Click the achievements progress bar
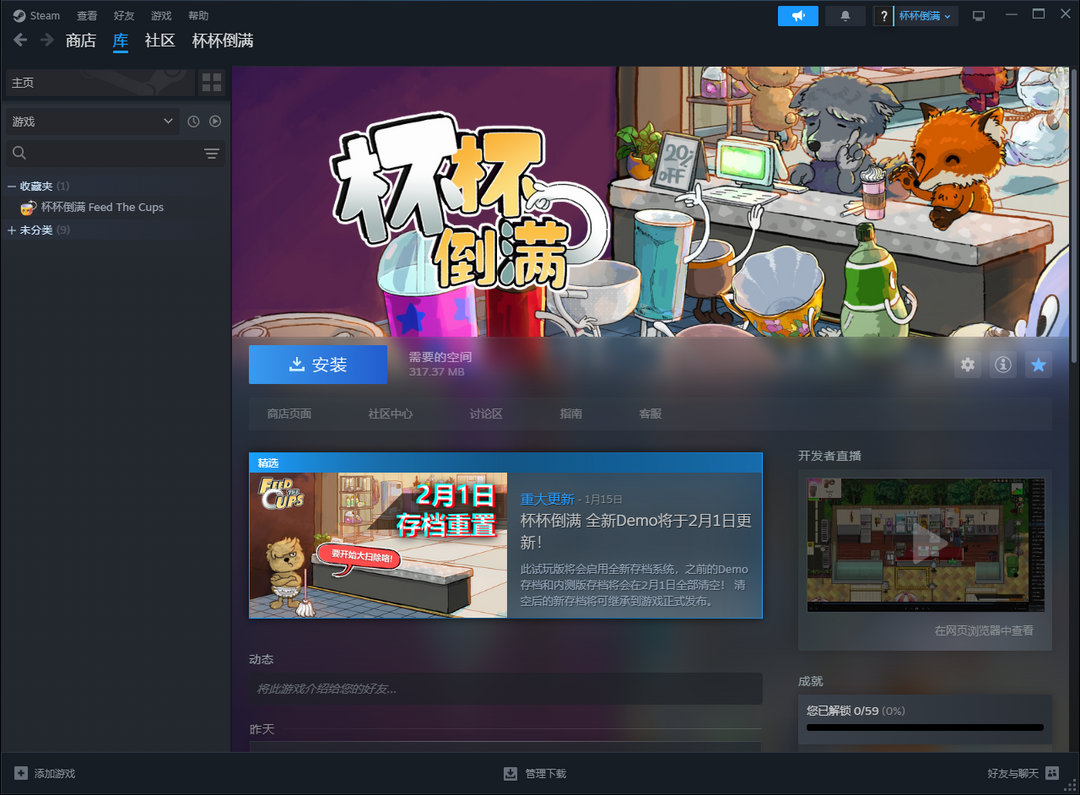 point(924,727)
